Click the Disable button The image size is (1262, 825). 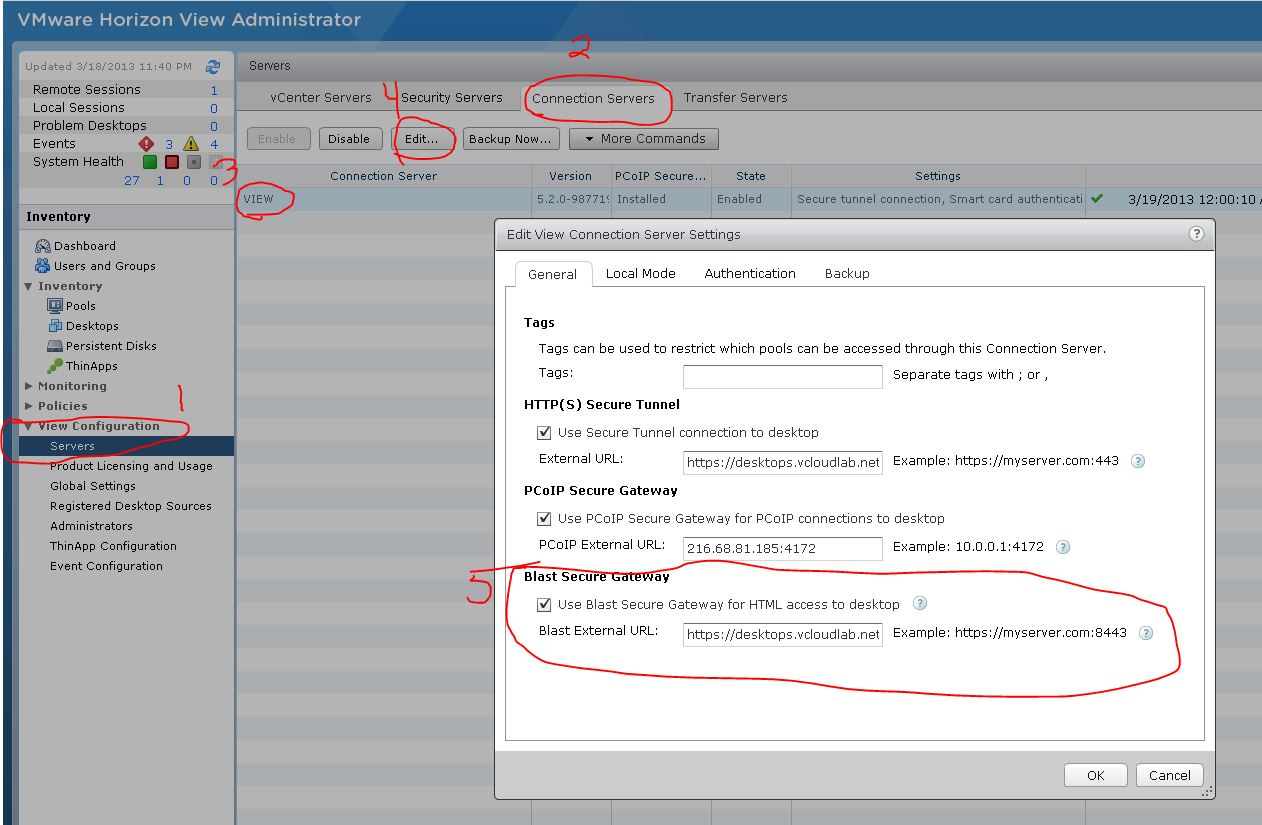pos(349,139)
